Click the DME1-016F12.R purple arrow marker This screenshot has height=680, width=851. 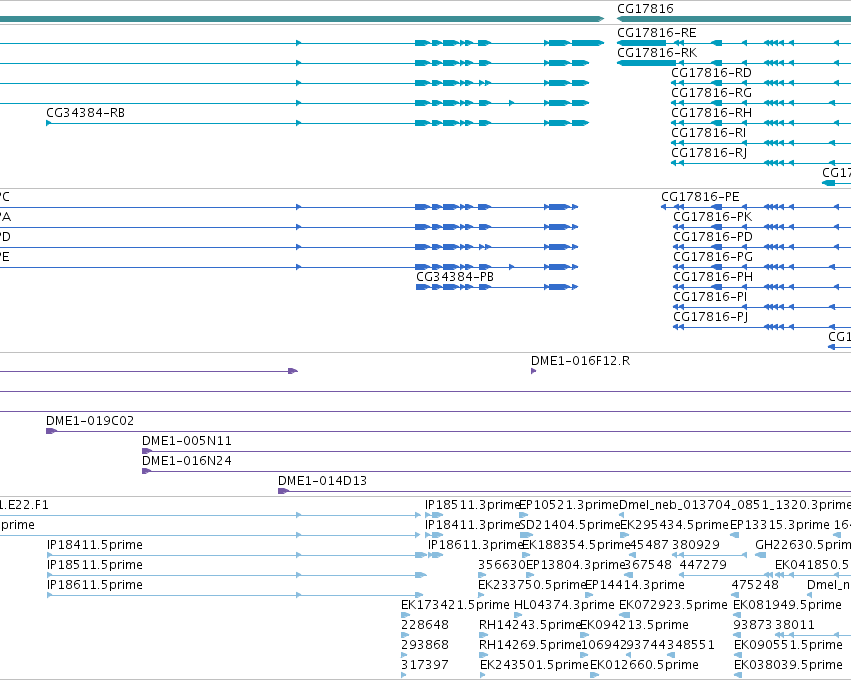click(534, 371)
